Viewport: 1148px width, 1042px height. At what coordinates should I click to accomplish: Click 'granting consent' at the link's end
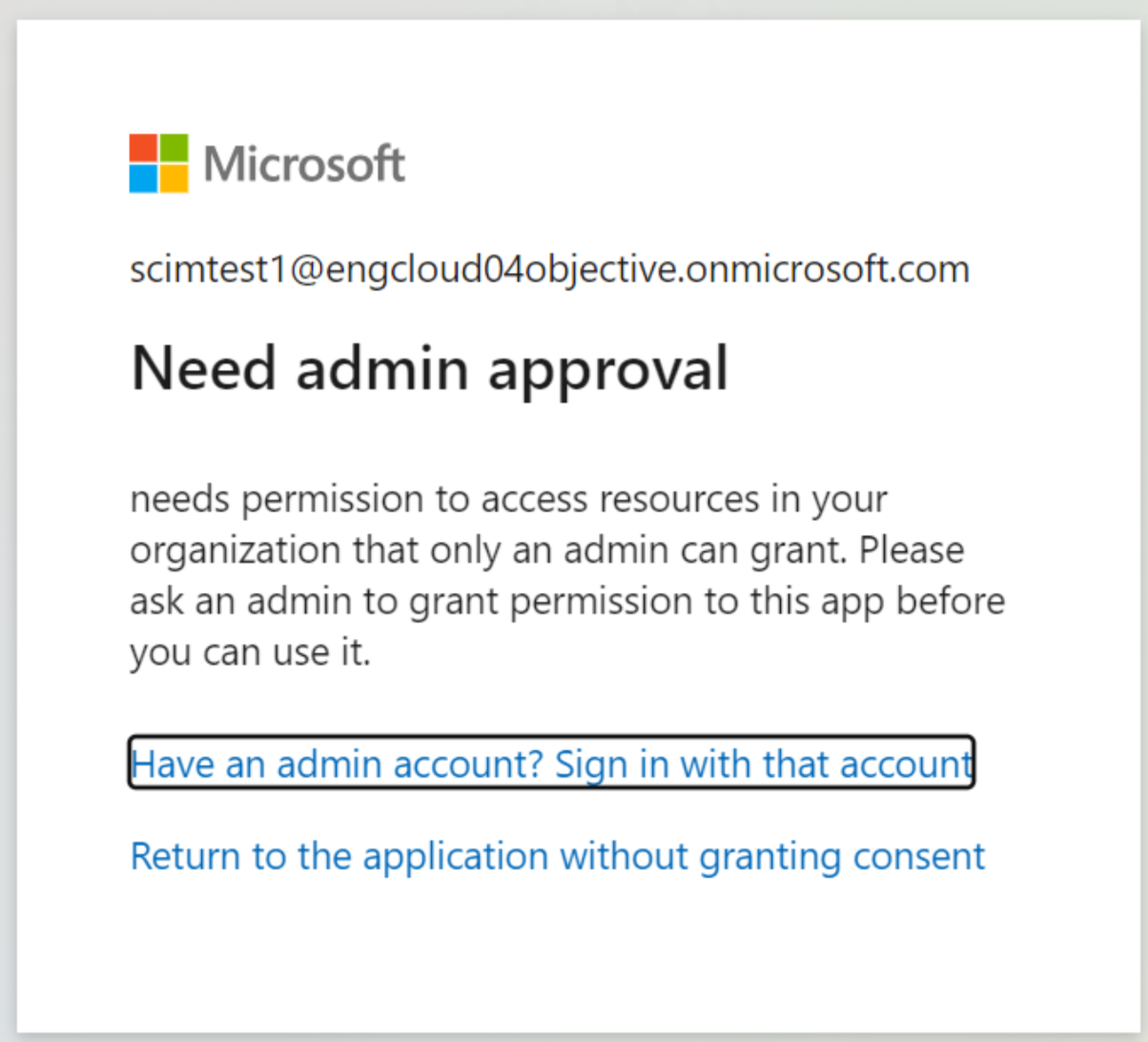842,856
